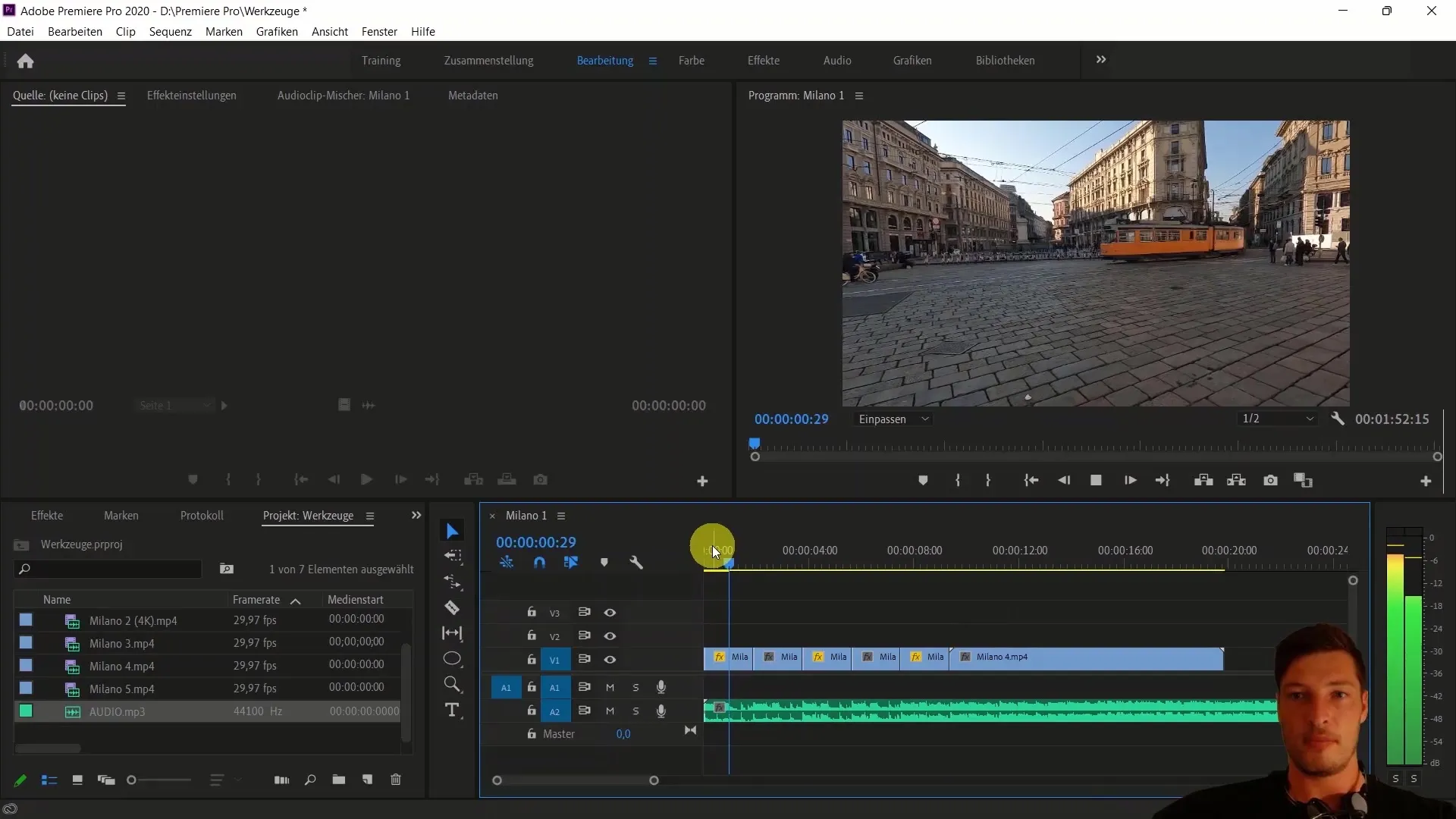The height and width of the screenshot is (819, 1456).
Task: Click Mark In in Program monitor
Action: pyautogui.click(x=958, y=480)
